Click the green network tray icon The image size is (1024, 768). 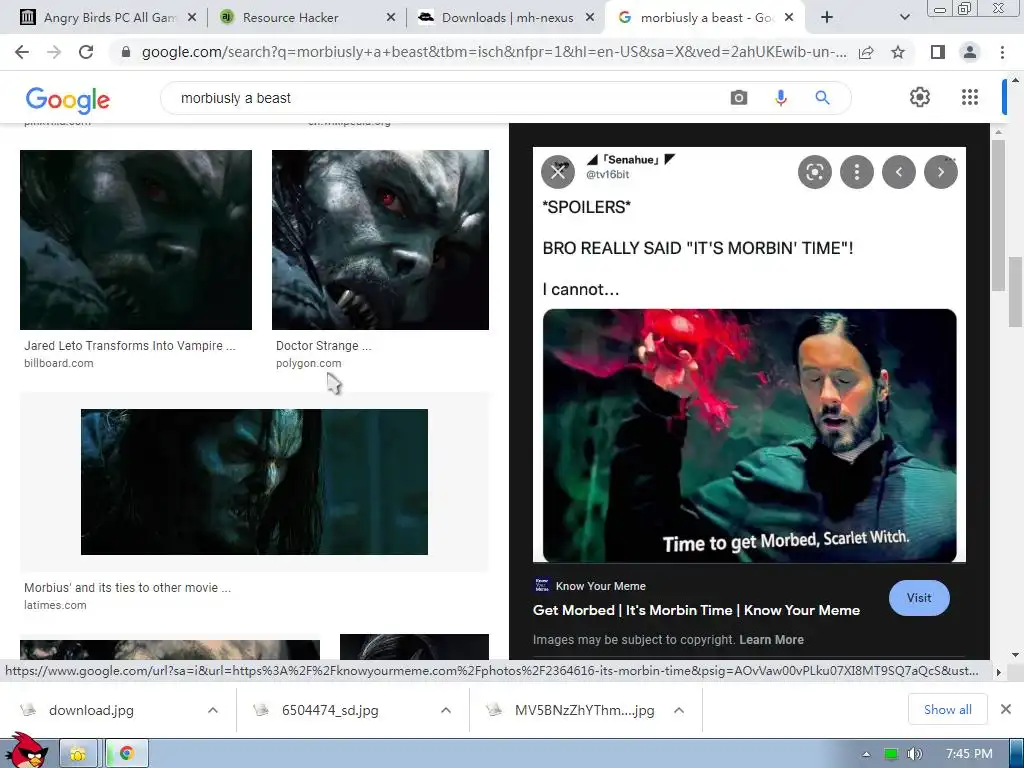[891, 754]
